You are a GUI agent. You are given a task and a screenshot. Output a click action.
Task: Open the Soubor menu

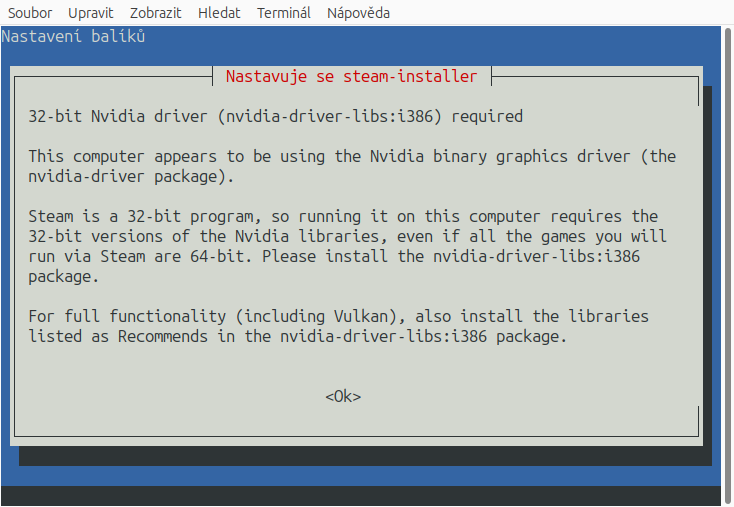(30, 13)
